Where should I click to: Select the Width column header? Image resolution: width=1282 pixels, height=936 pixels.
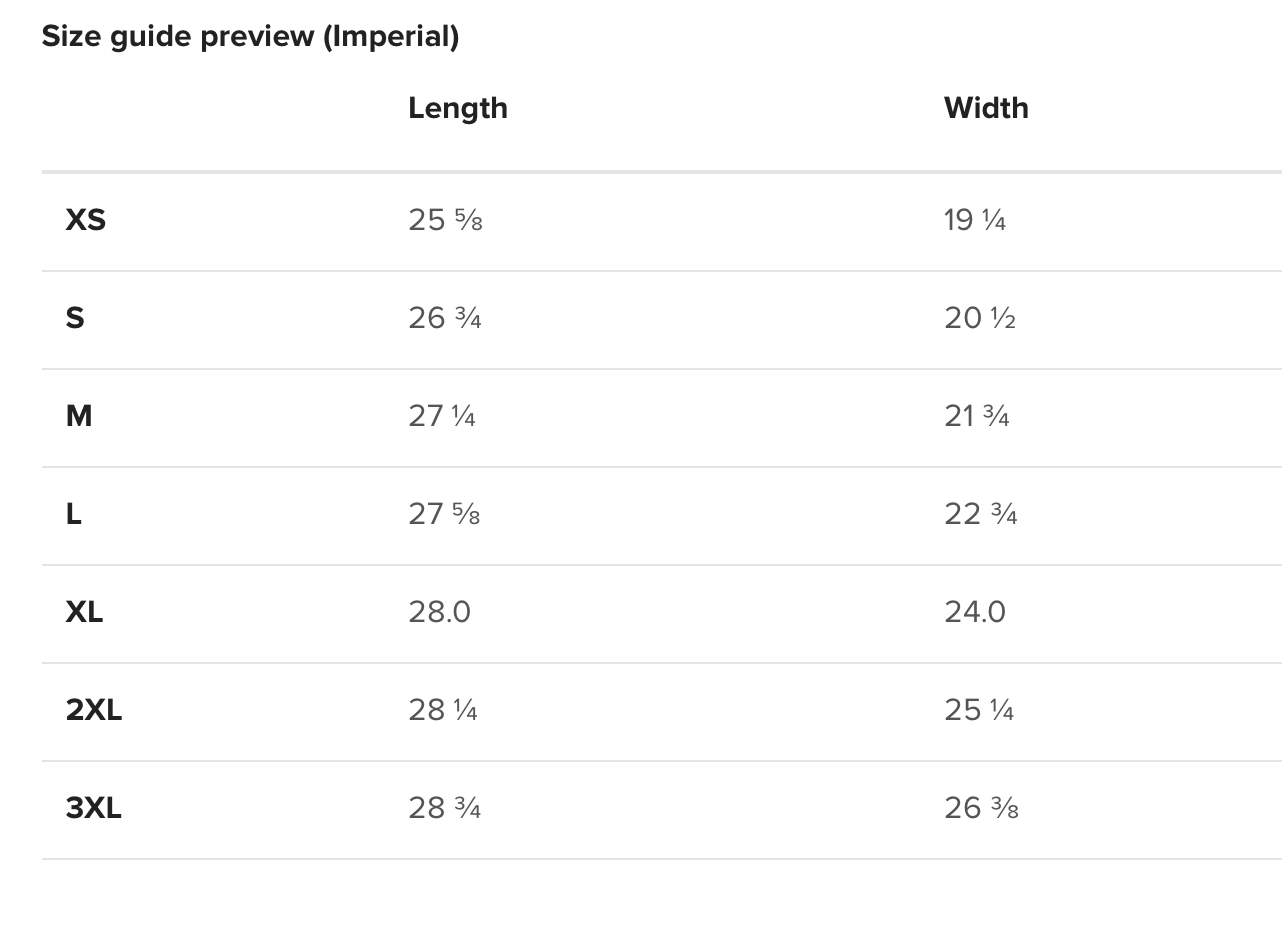point(986,108)
